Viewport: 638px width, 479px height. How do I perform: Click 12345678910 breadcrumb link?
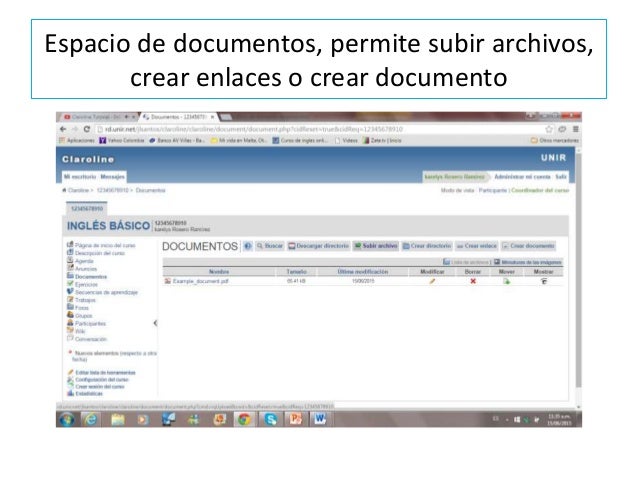click(112, 190)
